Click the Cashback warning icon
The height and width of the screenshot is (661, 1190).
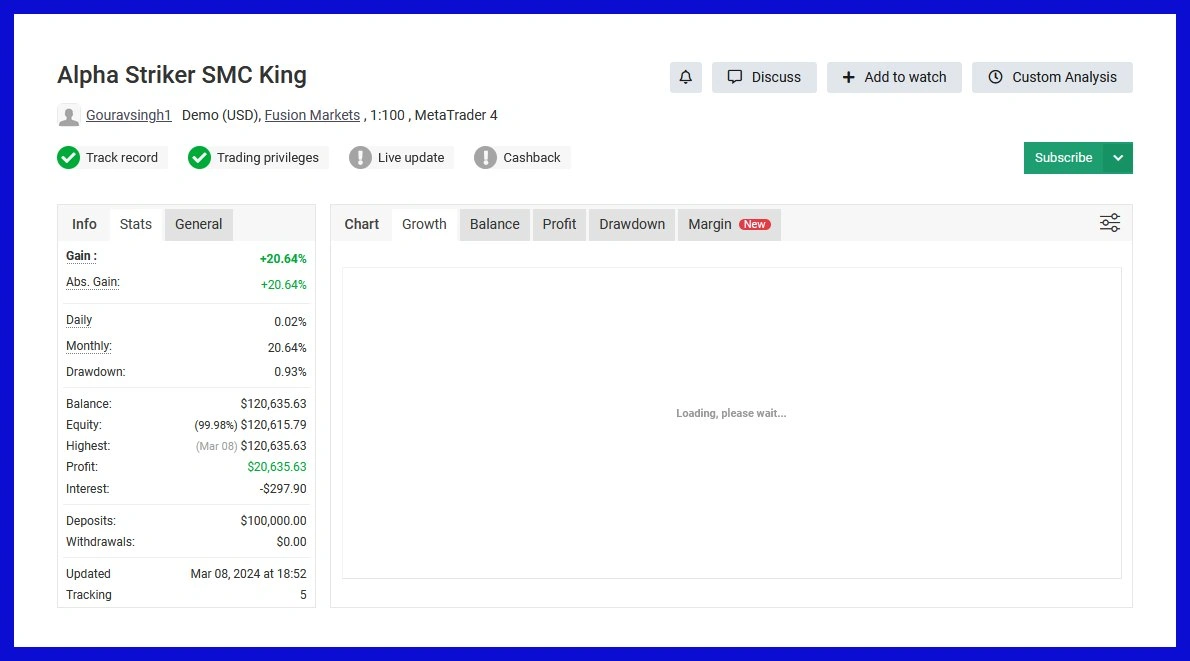tap(485, 158)
